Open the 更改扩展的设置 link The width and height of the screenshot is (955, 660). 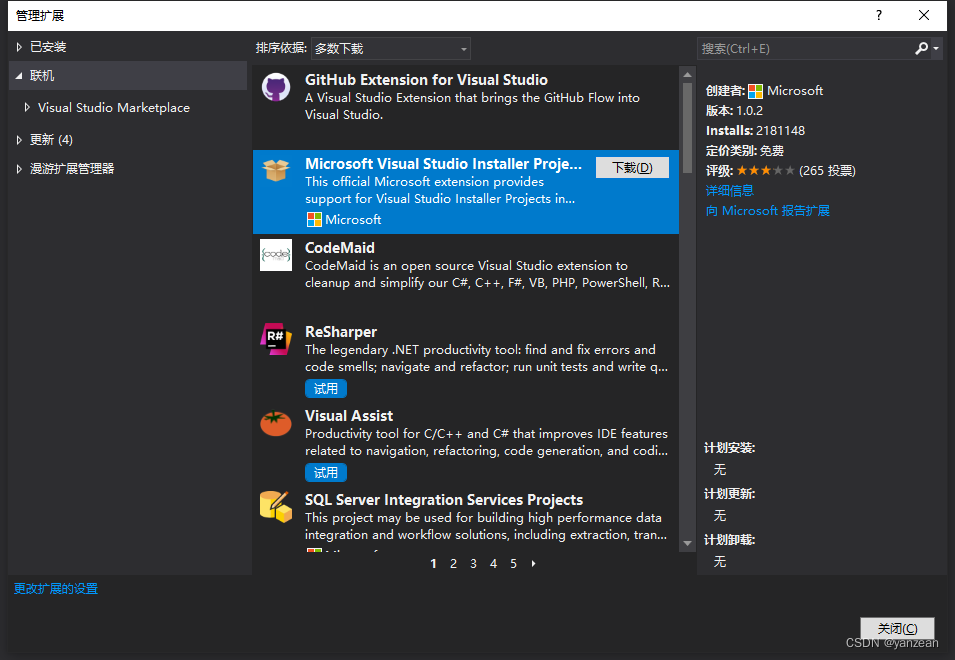(55, 589)
